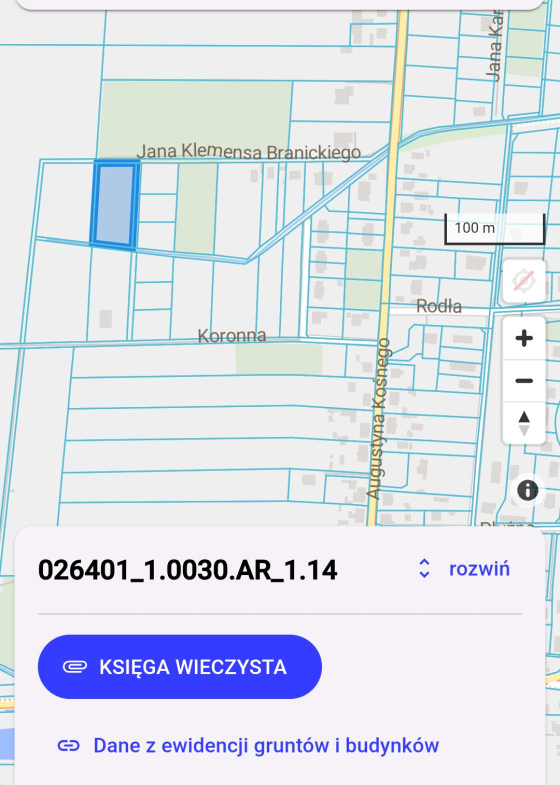Open the Księga Wieczysta button
560x785 pixels.
pos(180,667)
